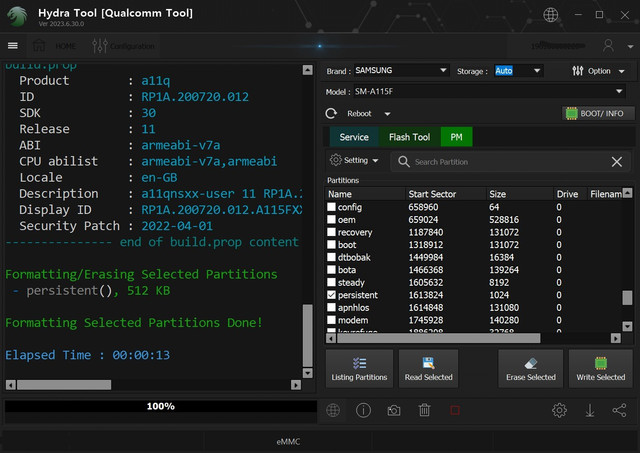Check the boot partition checkbox
This screenshot has height=453, width=640.
(331, 245)
